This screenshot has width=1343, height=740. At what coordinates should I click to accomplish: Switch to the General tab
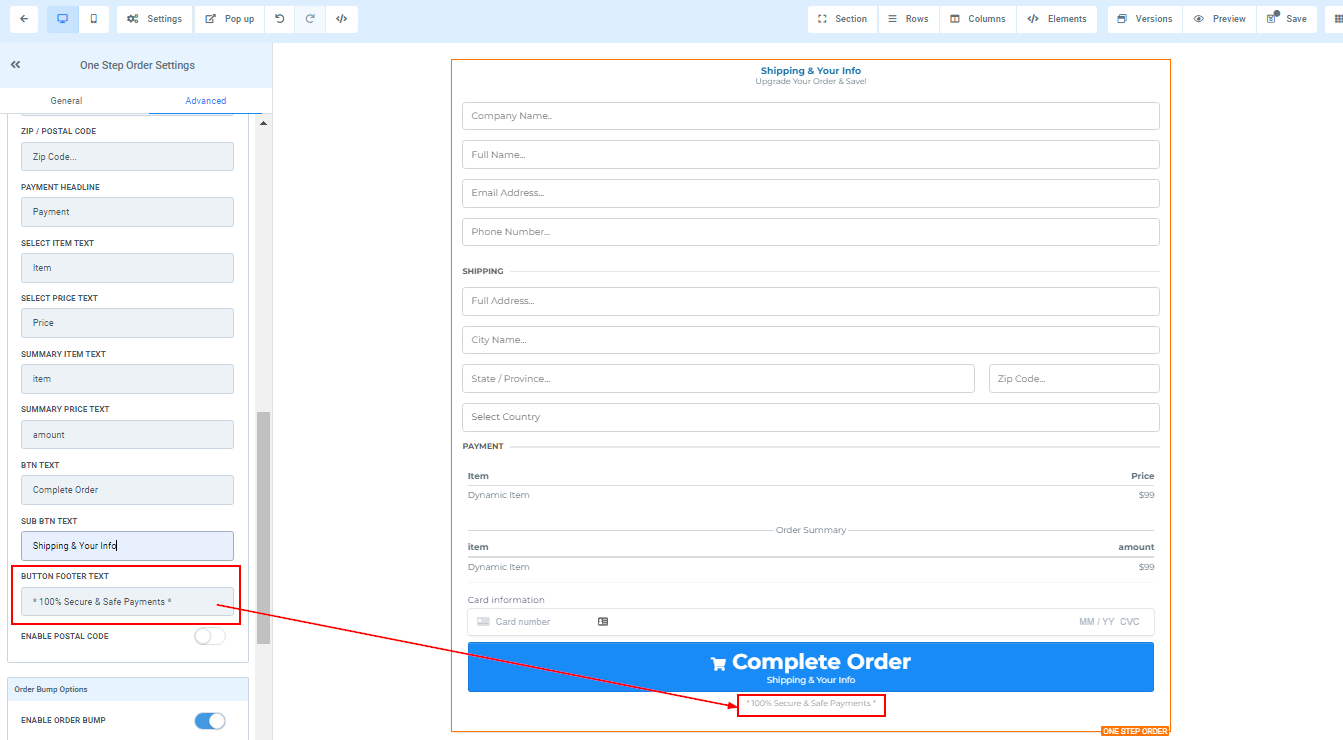[x=67, y=101]
